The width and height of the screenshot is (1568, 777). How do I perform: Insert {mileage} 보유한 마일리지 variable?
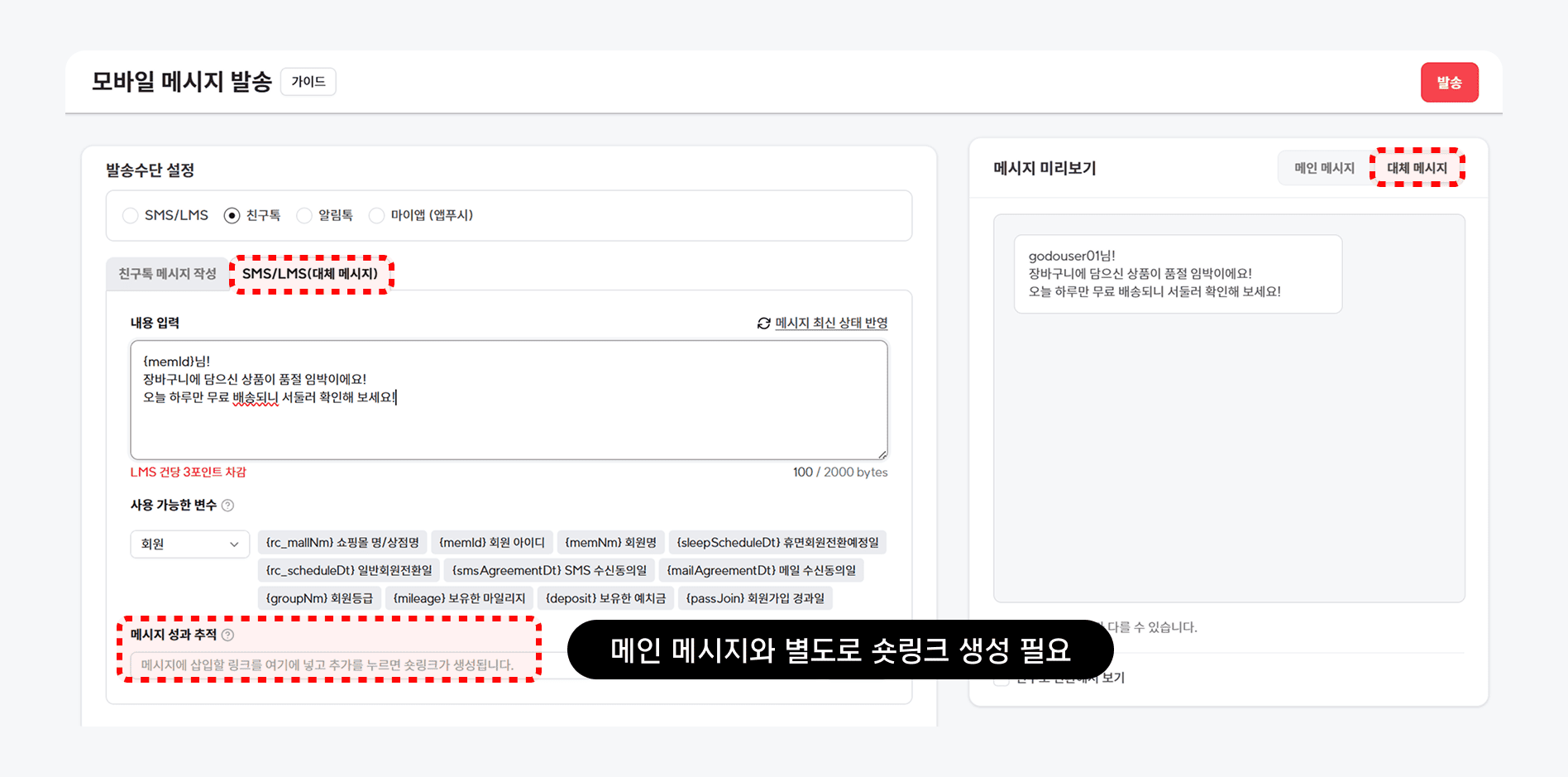pyautogui.click(x=459, y=598)
